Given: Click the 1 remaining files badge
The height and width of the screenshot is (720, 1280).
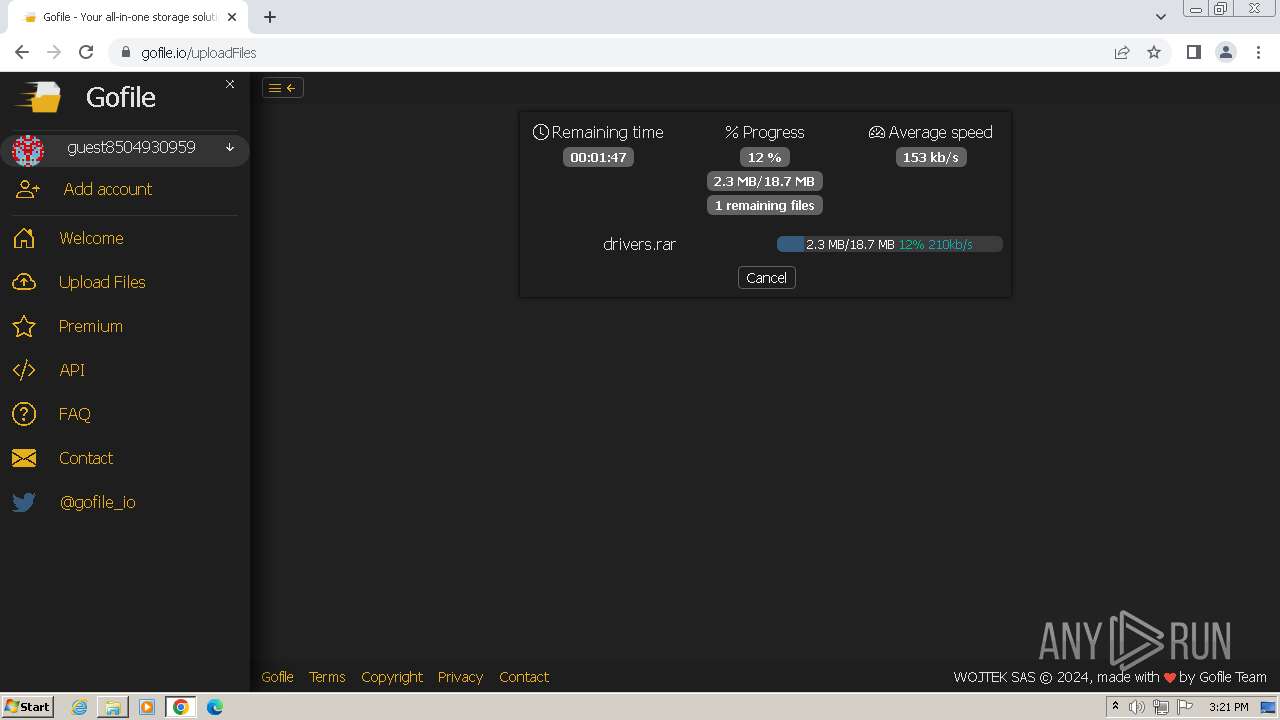Looking at the screenshot, I should click(x=765, y=205).
